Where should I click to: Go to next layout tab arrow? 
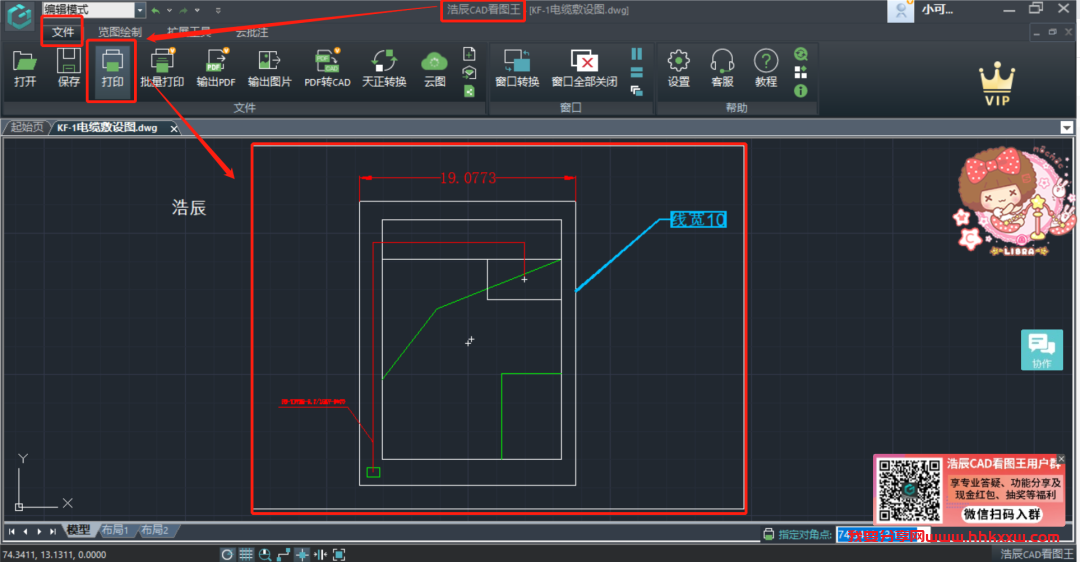point(39,531)
